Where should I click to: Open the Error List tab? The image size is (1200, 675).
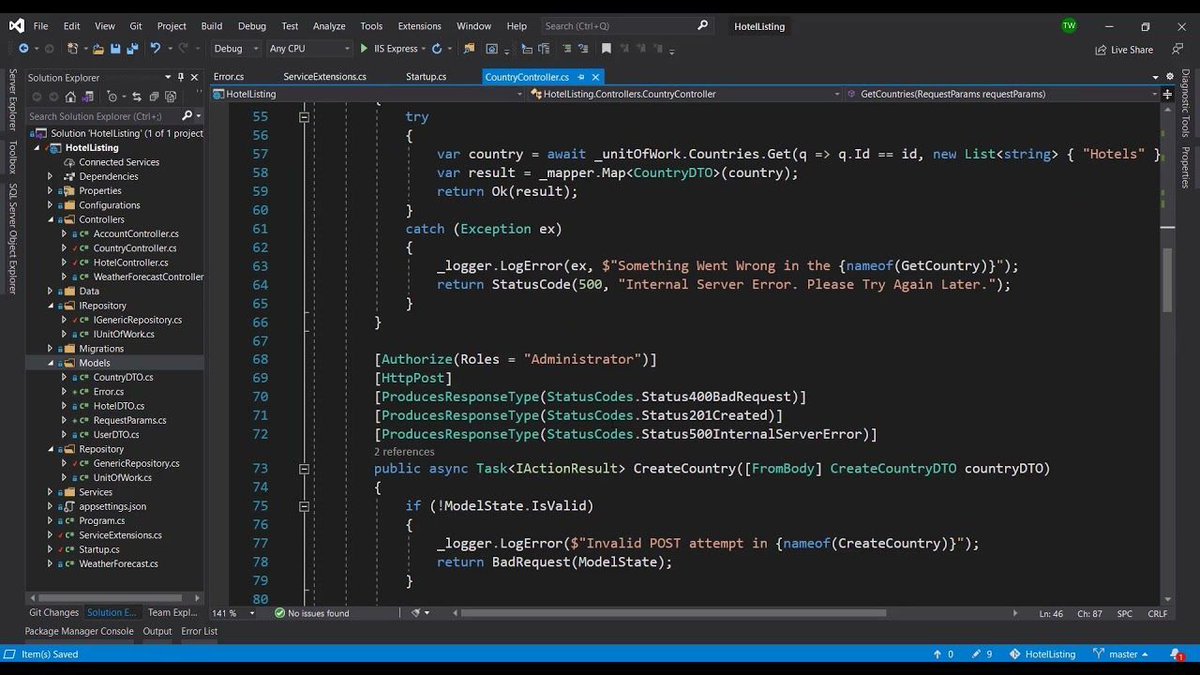(x=199, y=631)
